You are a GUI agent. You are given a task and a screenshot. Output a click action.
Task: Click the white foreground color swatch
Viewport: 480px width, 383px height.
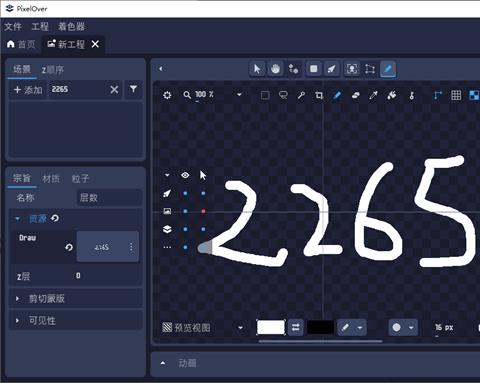click(271, 327)
